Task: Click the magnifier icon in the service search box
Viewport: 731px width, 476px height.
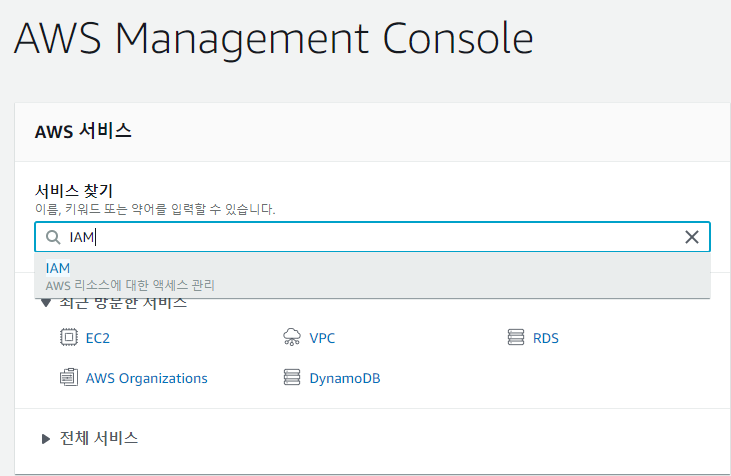Action: tap(53, 237)
